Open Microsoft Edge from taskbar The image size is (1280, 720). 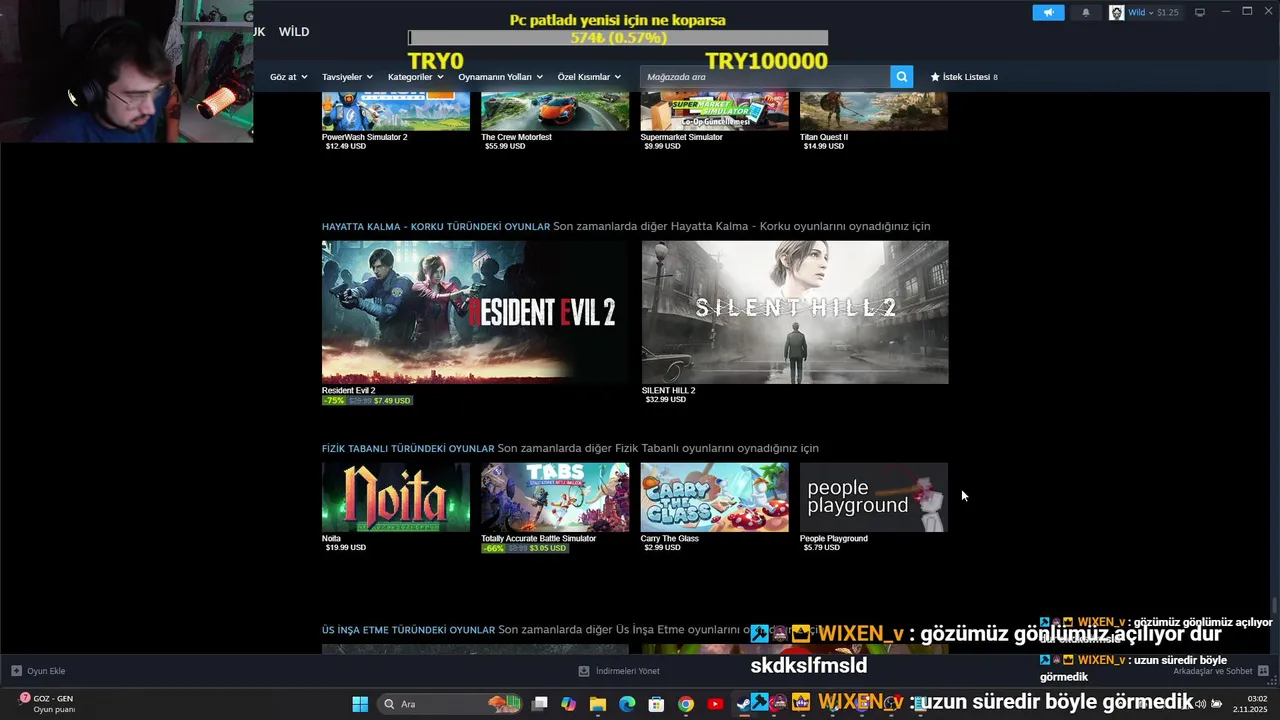click(627, 704)
